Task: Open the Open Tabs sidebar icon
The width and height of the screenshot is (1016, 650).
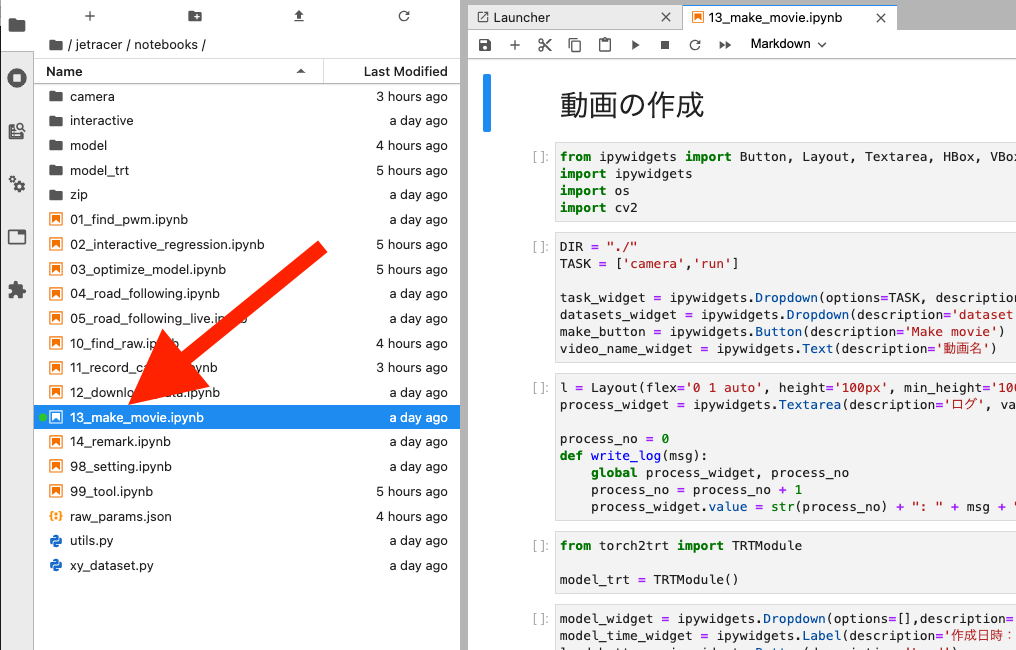Action: 17,237
